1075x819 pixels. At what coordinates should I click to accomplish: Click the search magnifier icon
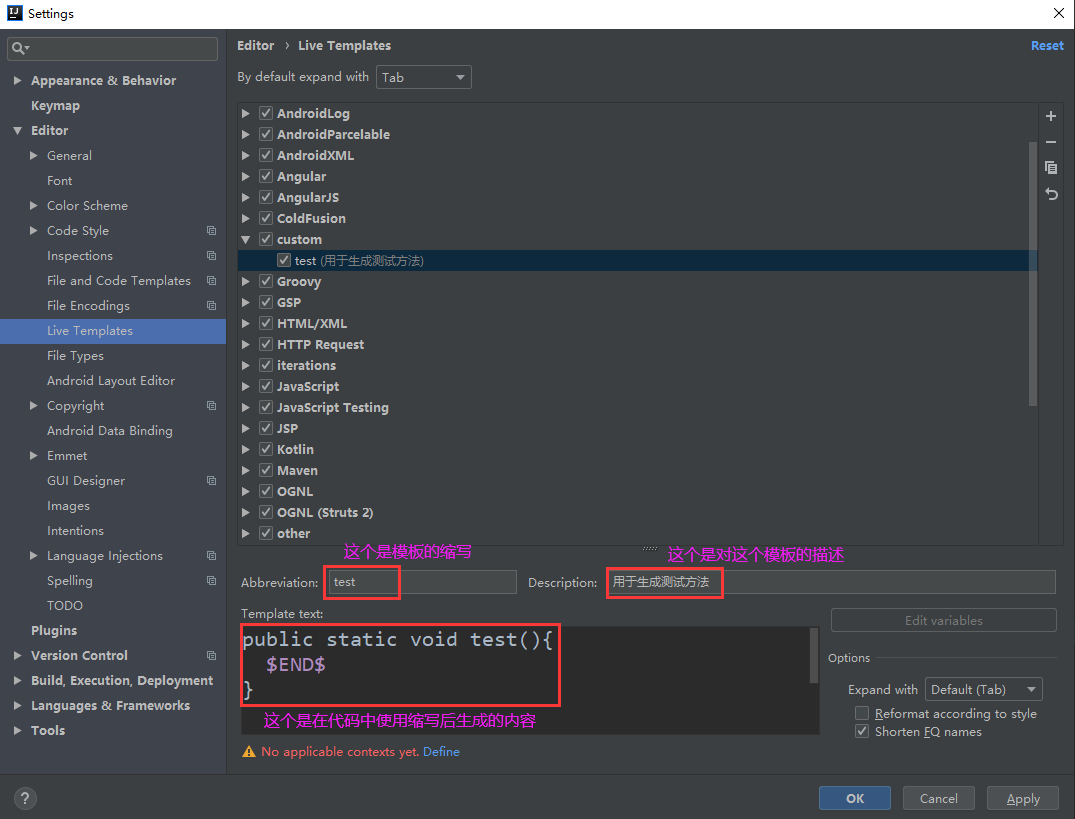coord(19,48)
